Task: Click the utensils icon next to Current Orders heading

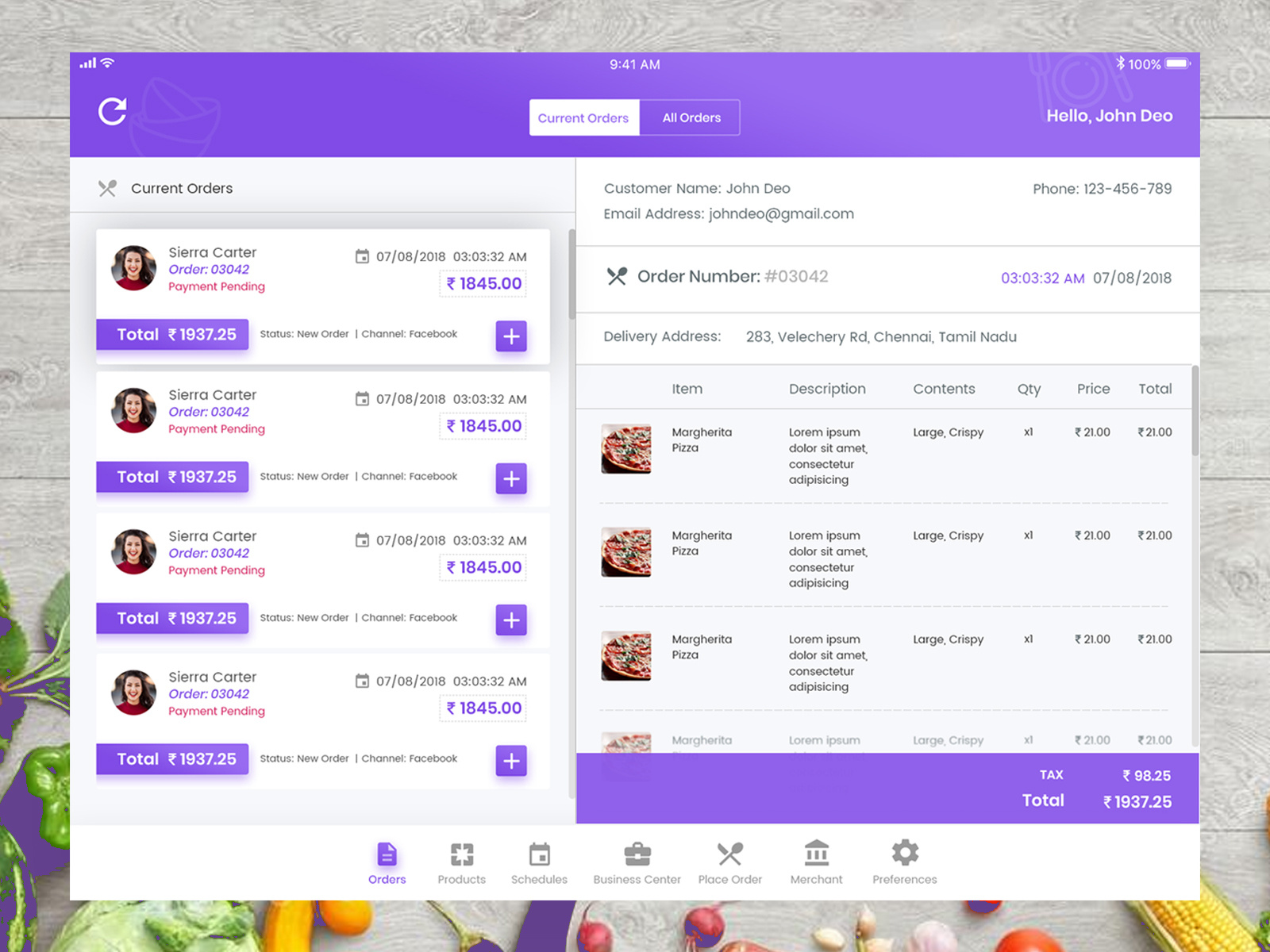Action: [x=108, y=188]
